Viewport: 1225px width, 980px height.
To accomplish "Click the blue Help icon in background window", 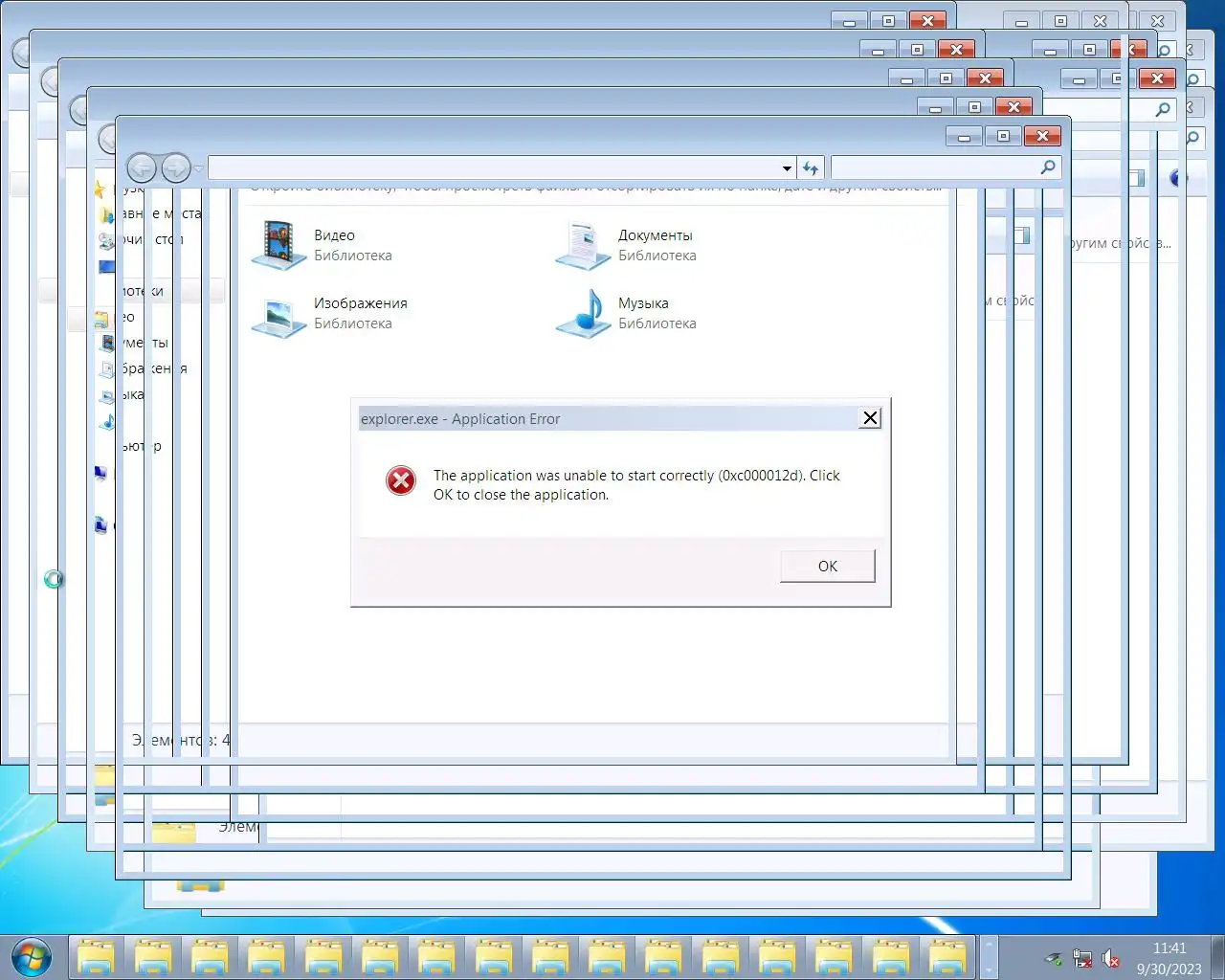I will pos(1178,178).
